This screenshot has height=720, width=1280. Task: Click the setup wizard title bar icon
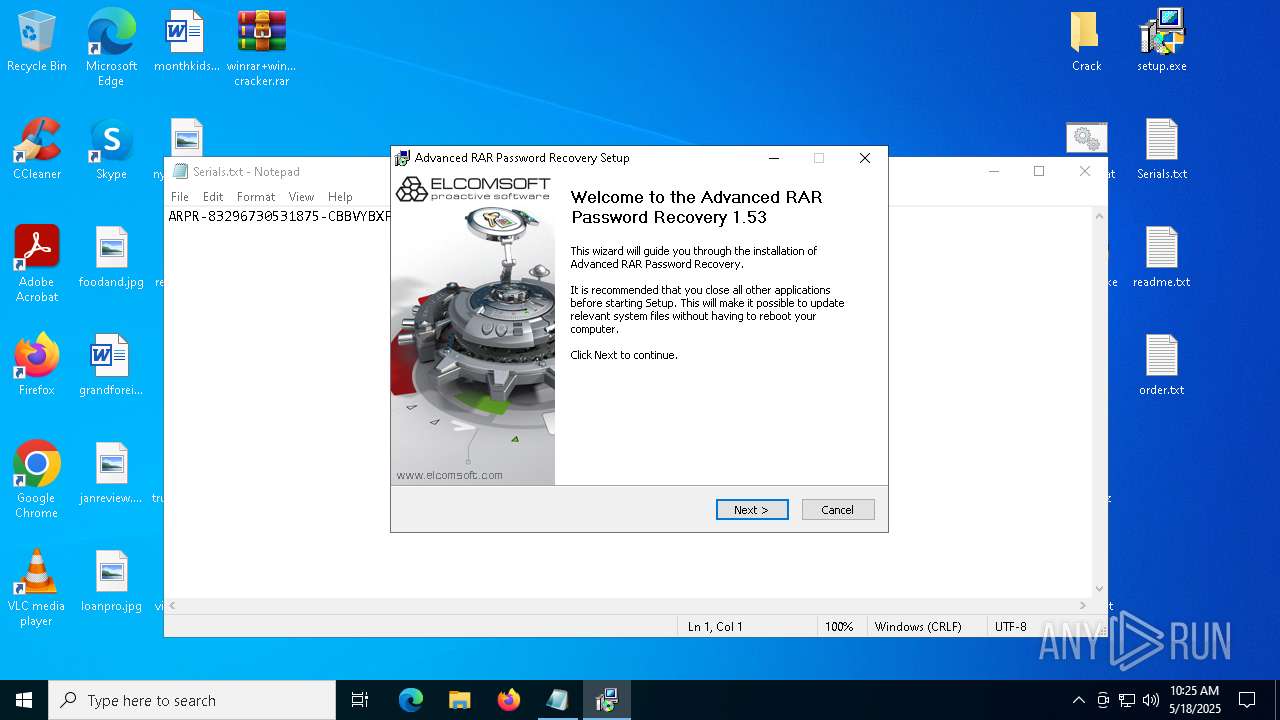[403, 158]
